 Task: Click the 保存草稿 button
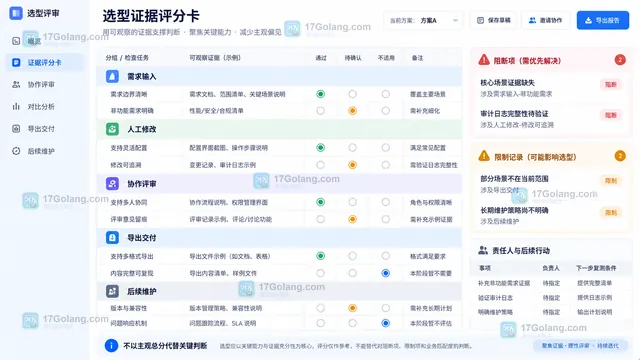[494, 20]
